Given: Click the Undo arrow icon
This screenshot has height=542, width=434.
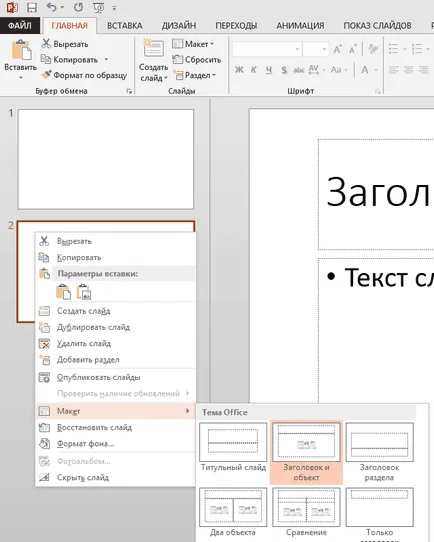Looking at the screenshot, I should pos(51,7).
